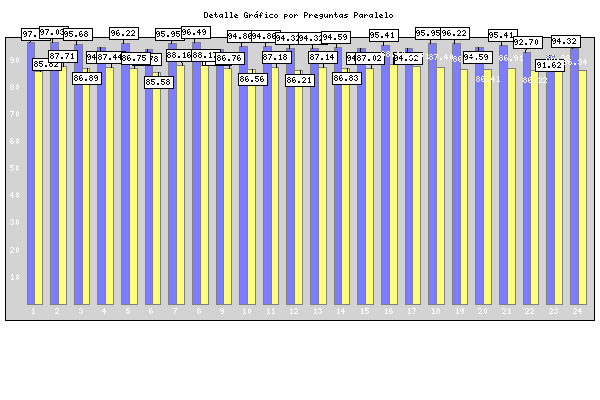This screenshot has height=400, width=600.
Task: Click y-axis value 60
Action: point(15,141)
